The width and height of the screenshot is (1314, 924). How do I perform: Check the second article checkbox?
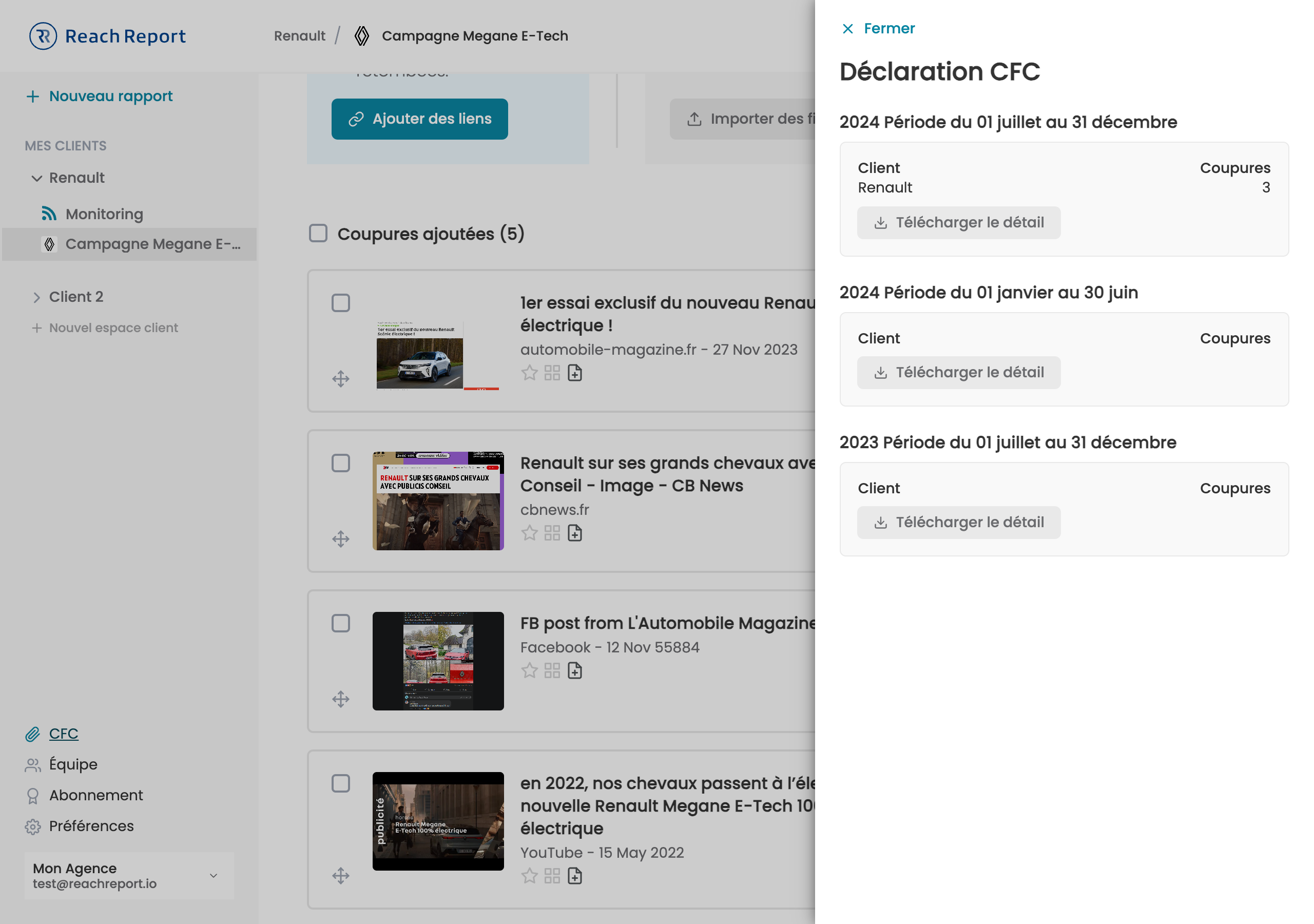click(341, 462)
